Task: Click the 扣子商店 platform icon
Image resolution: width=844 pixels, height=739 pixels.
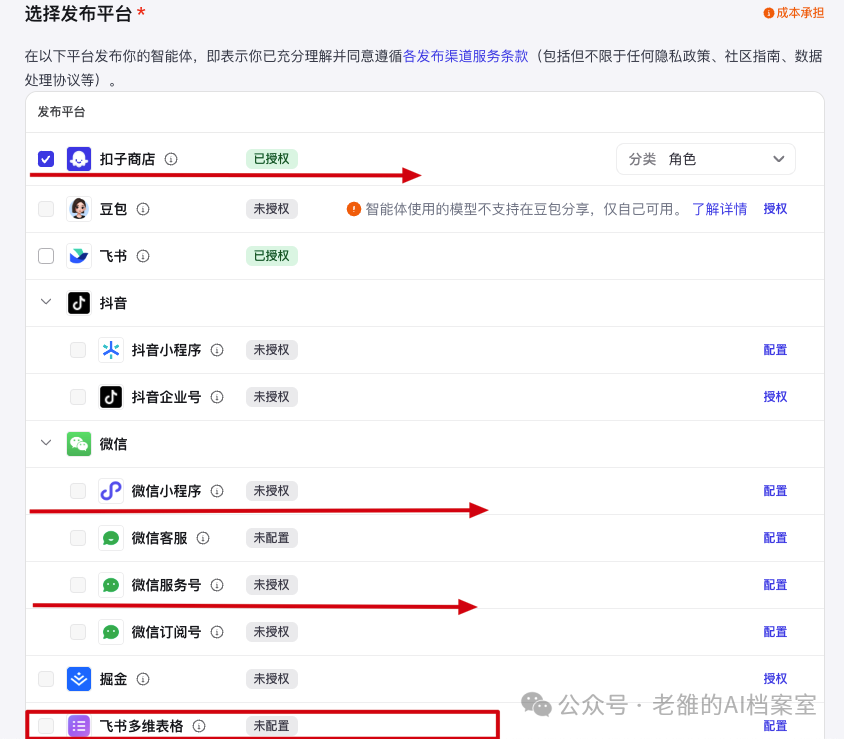Action: pyautogui.click(x=79, y=159)
